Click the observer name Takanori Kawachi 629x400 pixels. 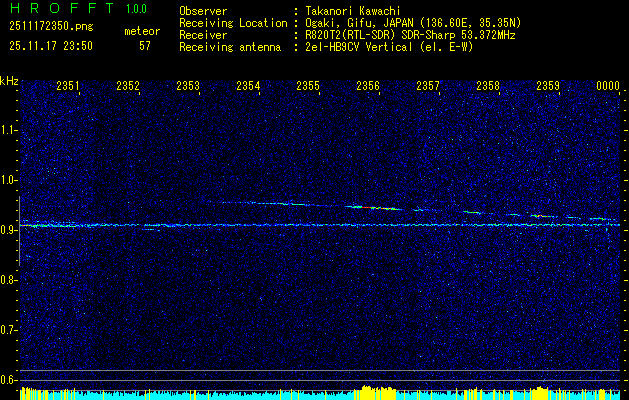pyautogui.click(x=352, y=11)
